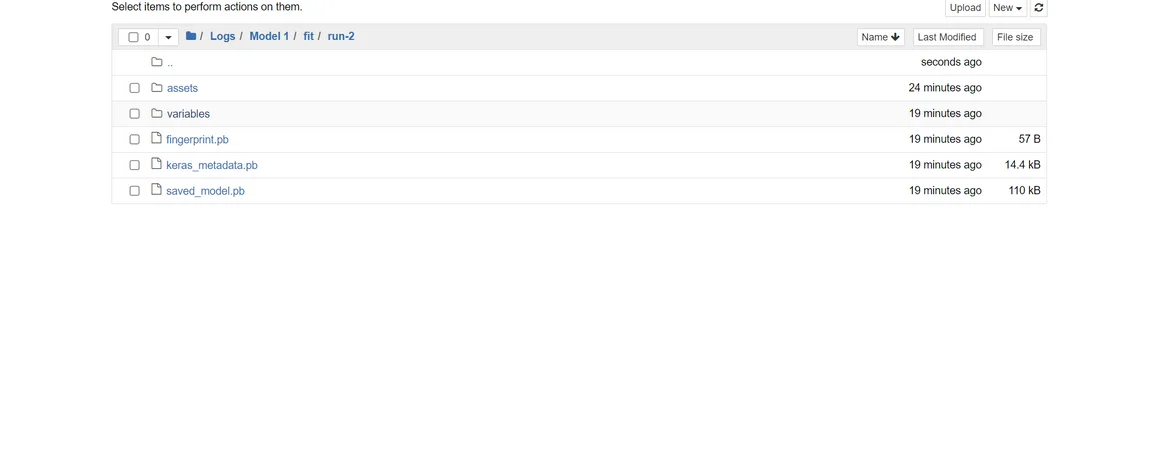Check the assets folder checkbox

134,88
